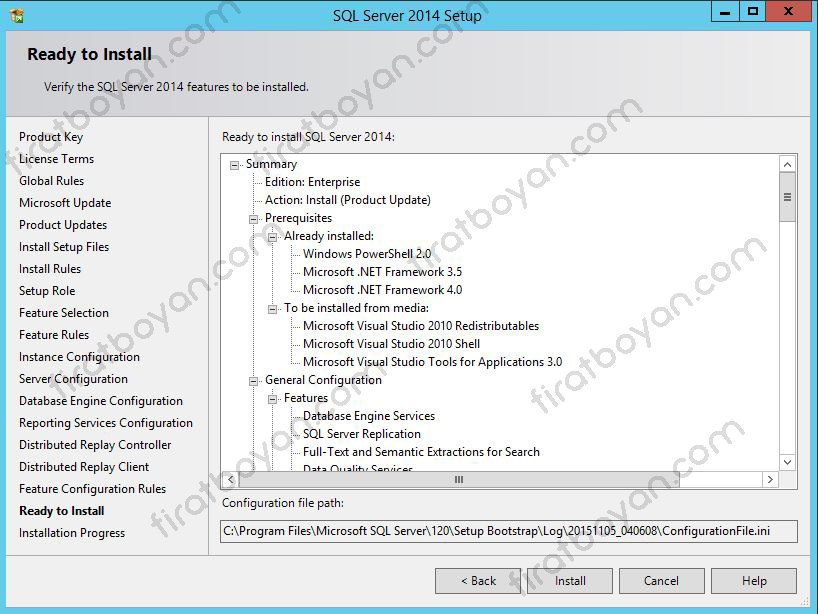Click the horizontal scrollbar right arrow

coord(770,479)
